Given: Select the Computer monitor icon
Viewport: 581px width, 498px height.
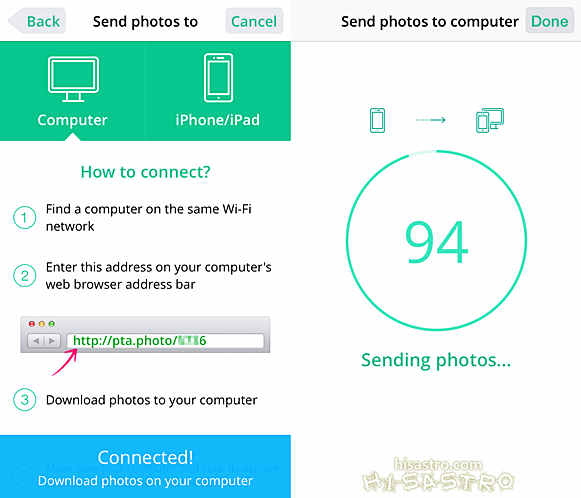Looking at the screenshot, I should pos(73,79).
